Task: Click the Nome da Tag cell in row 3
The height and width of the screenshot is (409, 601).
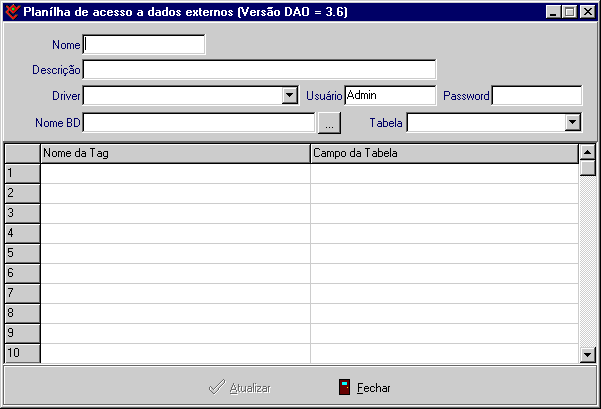Action: click(175, 213)
